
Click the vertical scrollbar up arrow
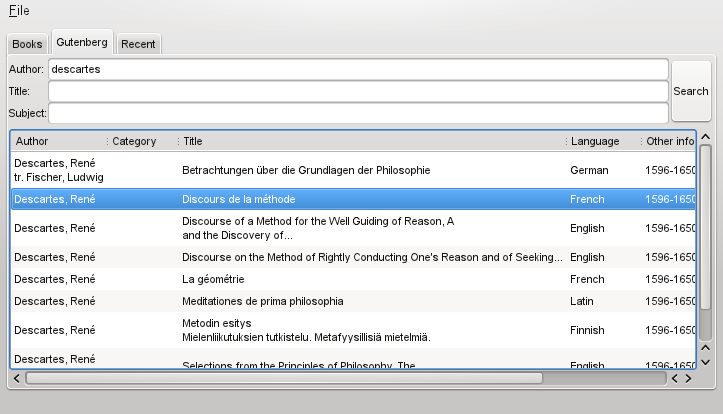pos(705,137)
